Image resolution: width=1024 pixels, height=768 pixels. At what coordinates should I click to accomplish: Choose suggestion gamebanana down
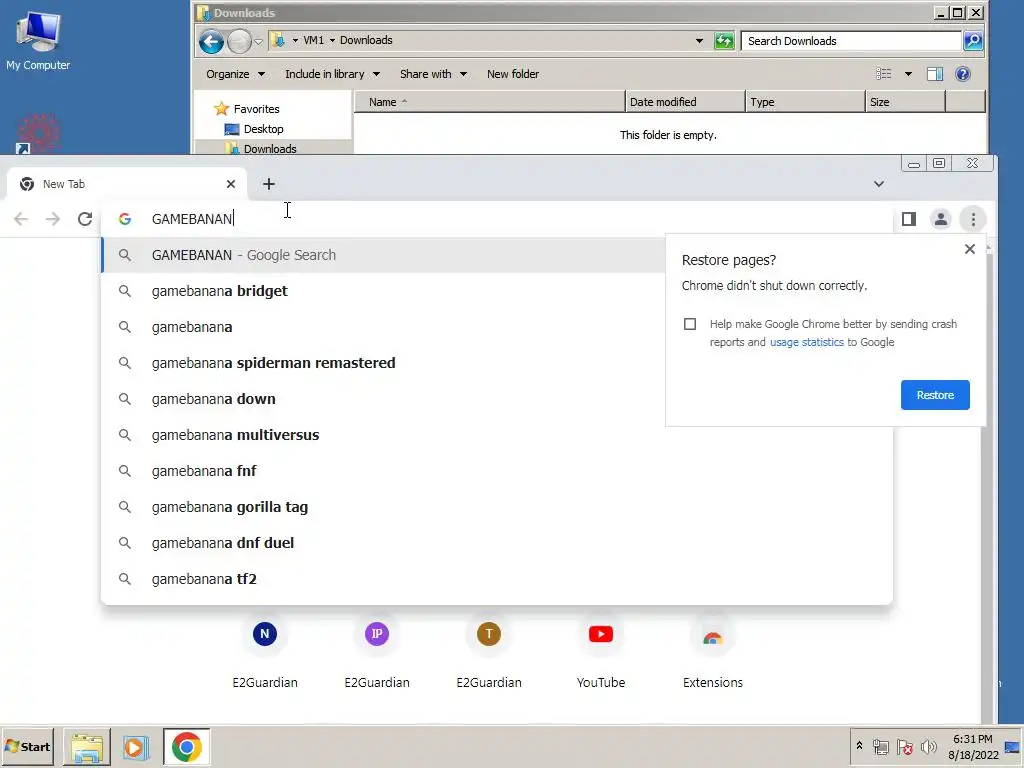383,399
